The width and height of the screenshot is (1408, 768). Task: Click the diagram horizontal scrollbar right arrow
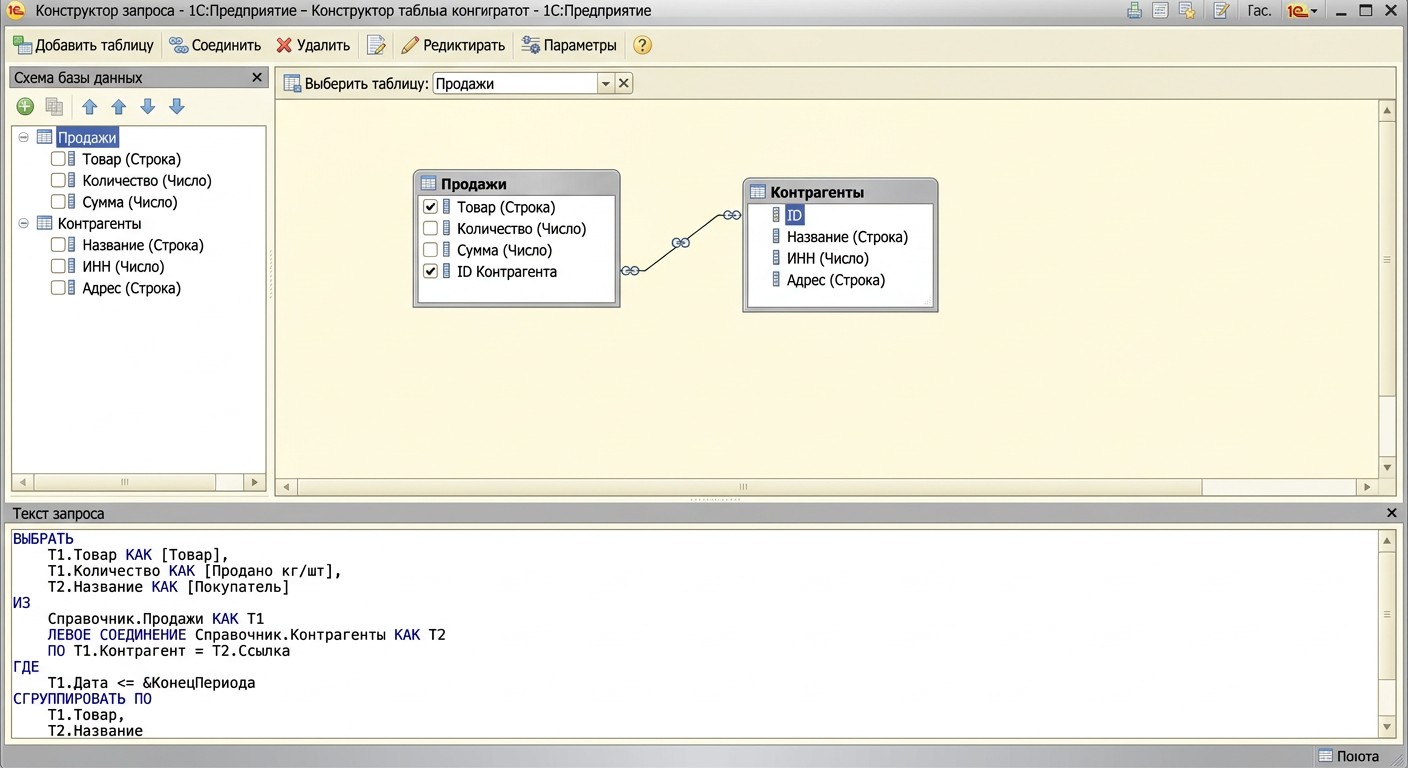(x=1369, y=487)
